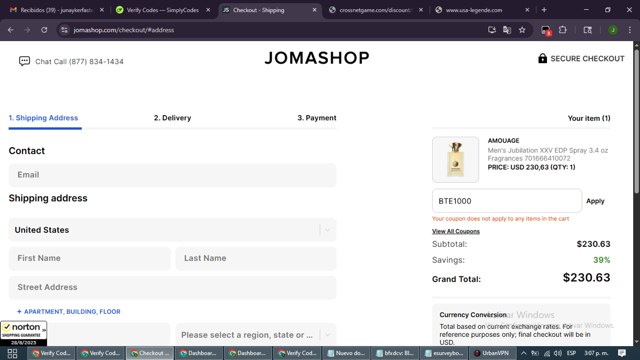The width and height of the screenshot is (640, 360).
Task: Click the ESP language indicator
Action: (x=571, y=353)
